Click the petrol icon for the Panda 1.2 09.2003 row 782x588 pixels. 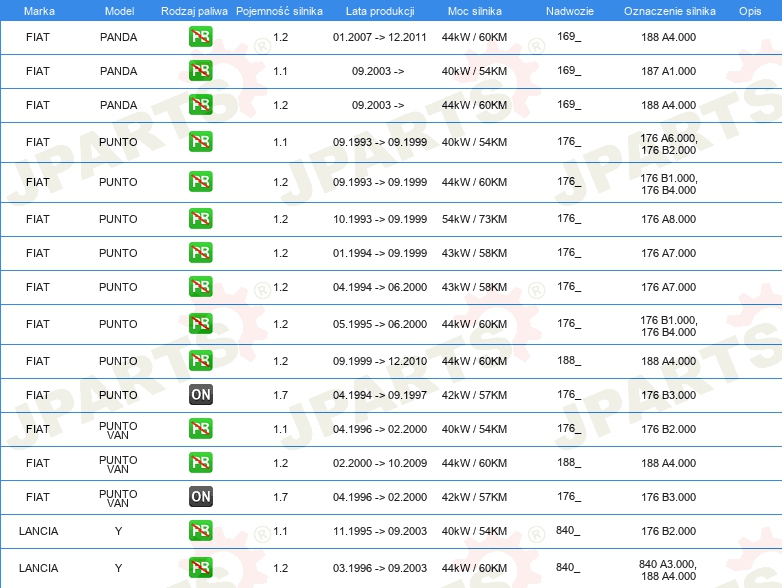200,105
